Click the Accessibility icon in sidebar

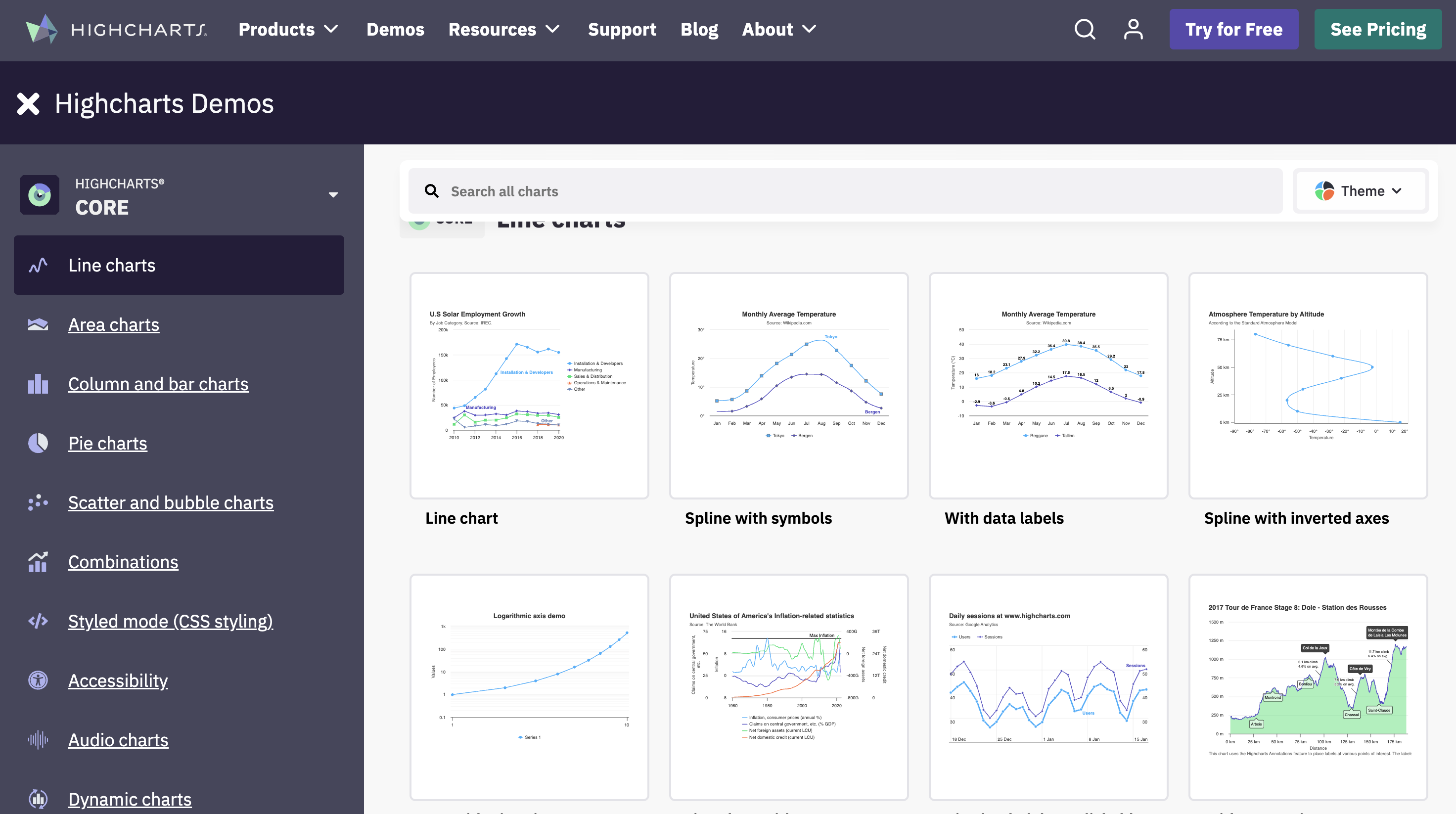click(x=37, y=680)
